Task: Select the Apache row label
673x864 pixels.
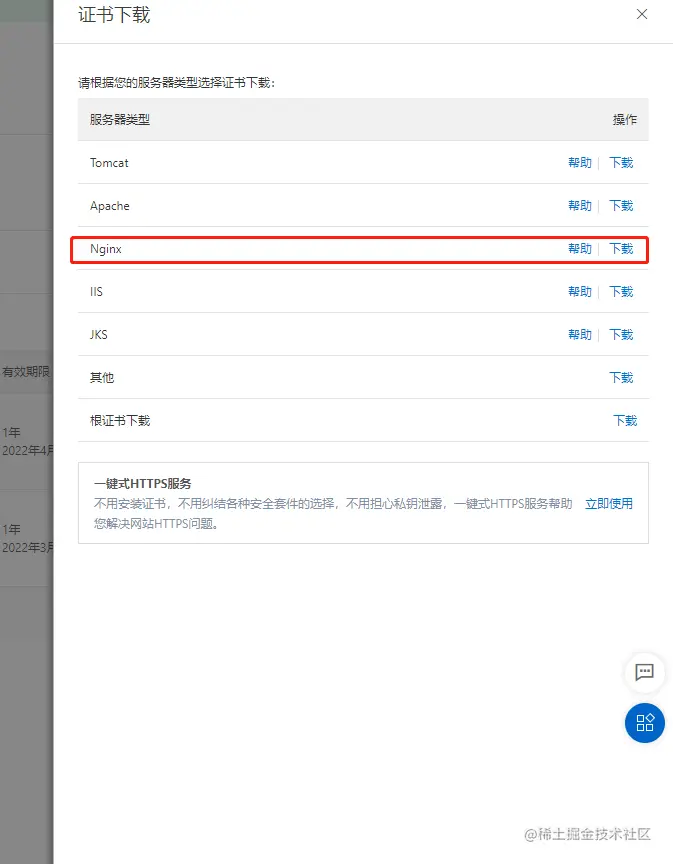Action: point(110,206)
